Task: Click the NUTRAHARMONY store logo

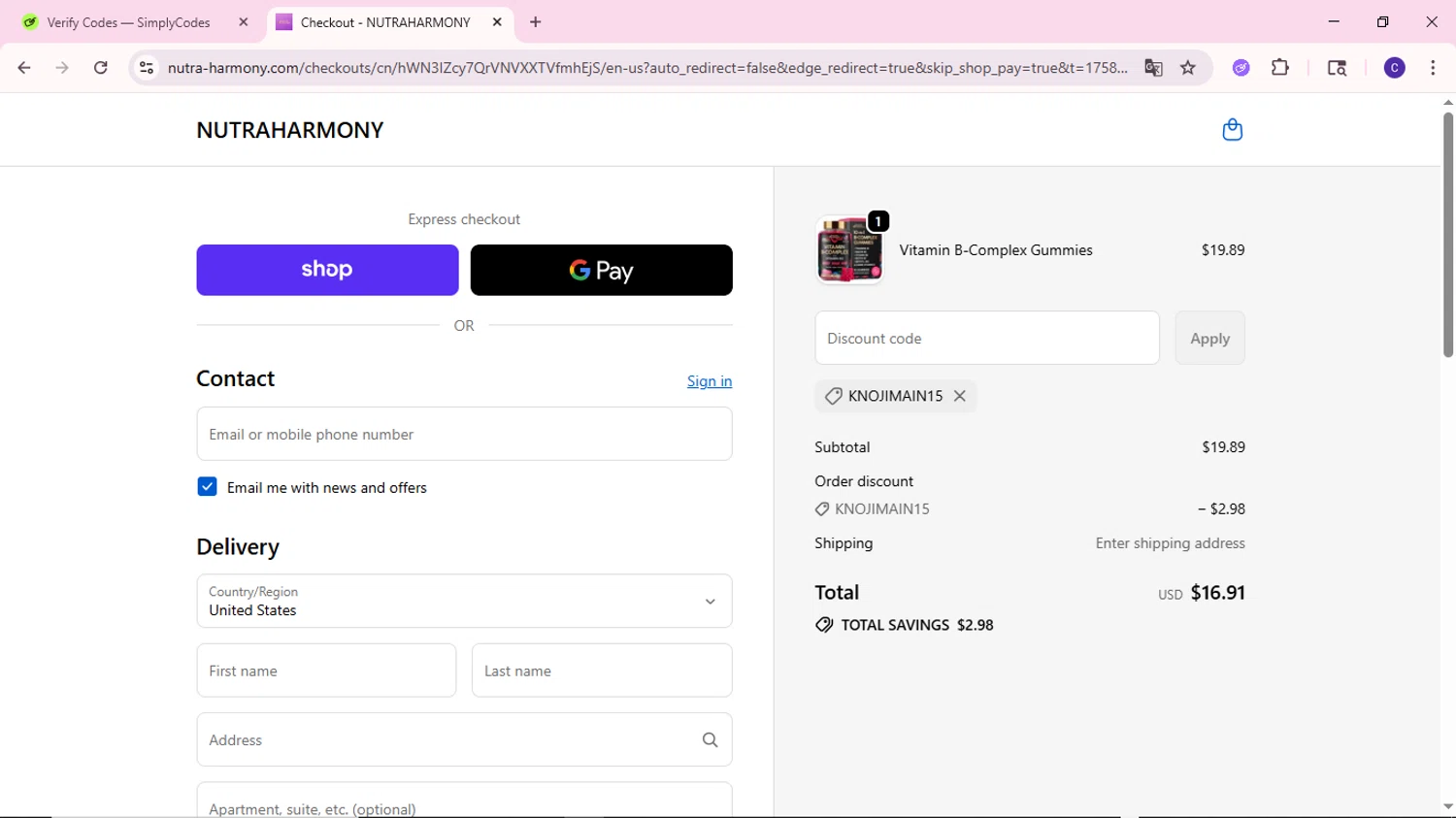Action: [290, 130]
